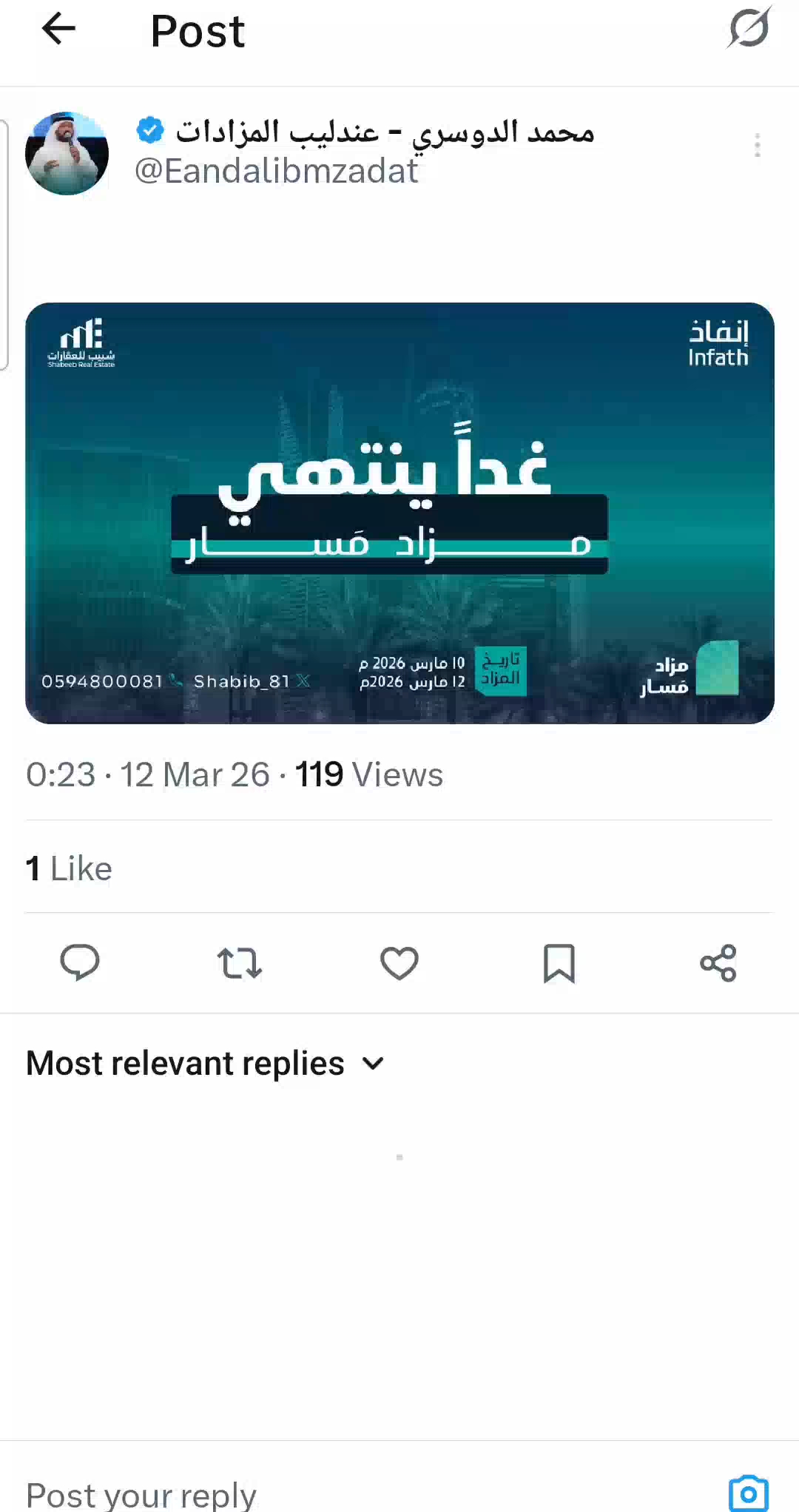
Task: Tap the reply speech bubble icon
Action: [79, 963]
